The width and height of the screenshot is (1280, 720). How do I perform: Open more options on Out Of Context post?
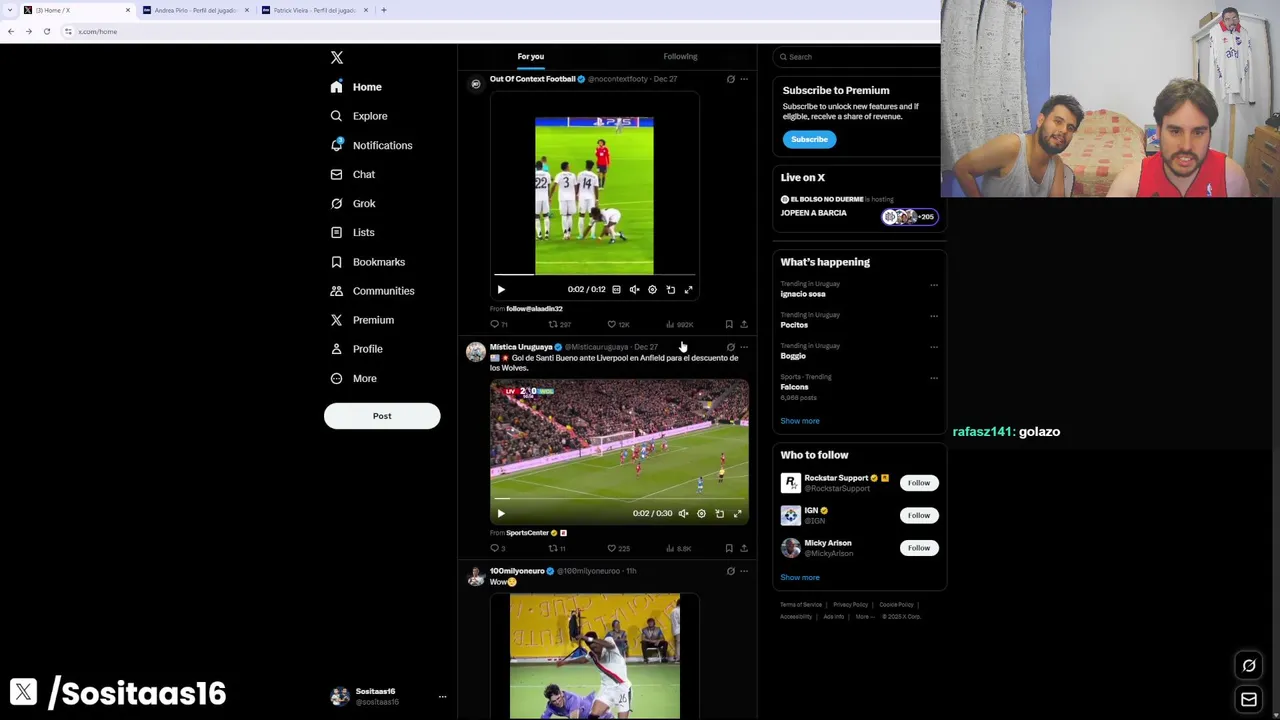tap(743, 79)
